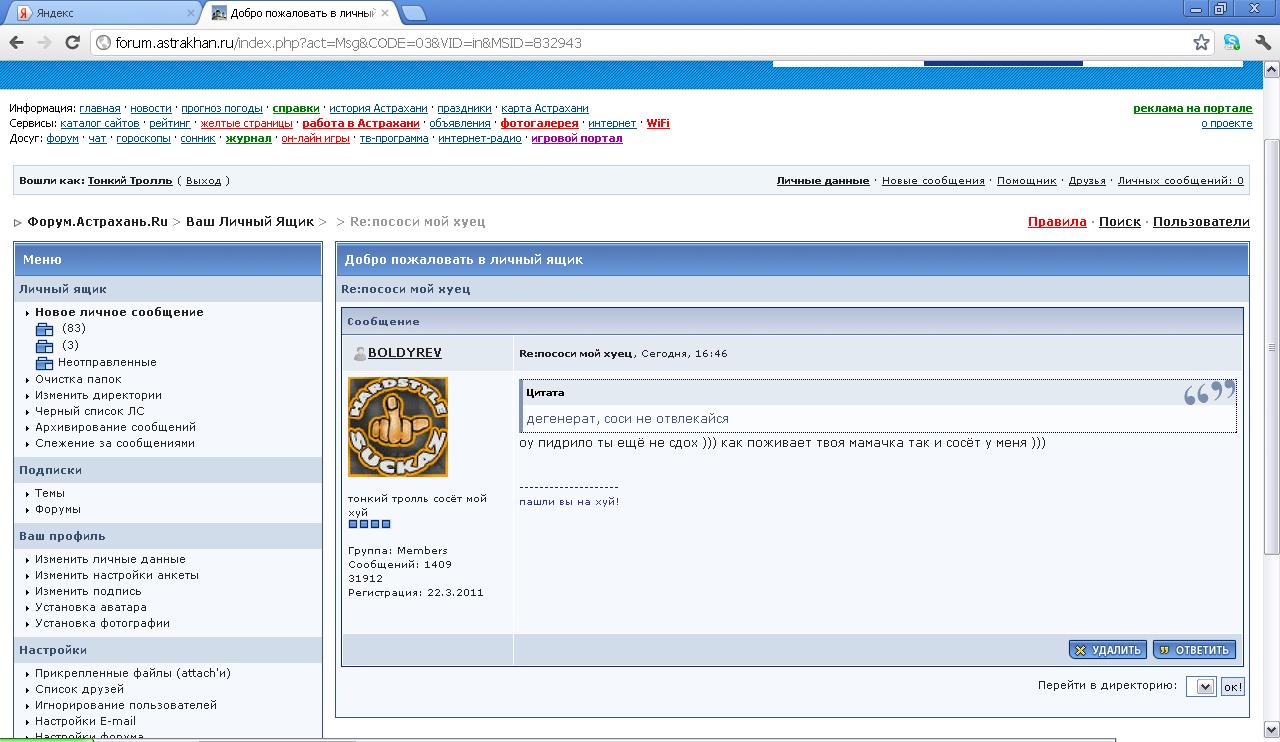Click Новое личное сообщение in the menu

coord(119,312)
